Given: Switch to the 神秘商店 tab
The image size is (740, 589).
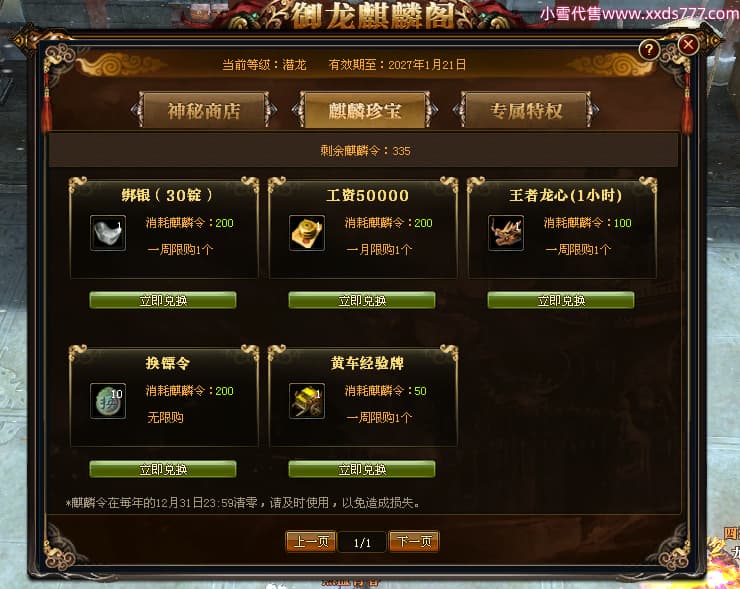Looking at the screenshot, I should click(204, 110).
